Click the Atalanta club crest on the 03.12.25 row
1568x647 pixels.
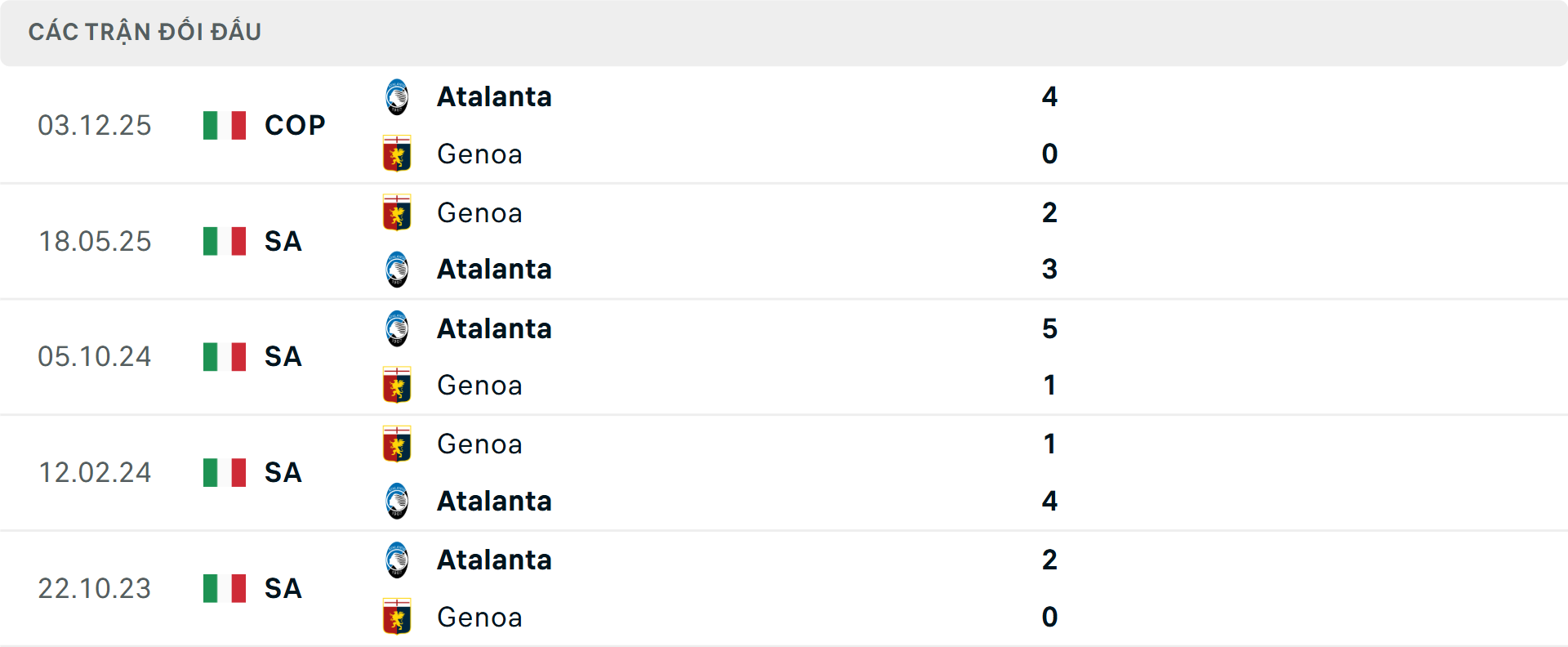click(398, 96)
